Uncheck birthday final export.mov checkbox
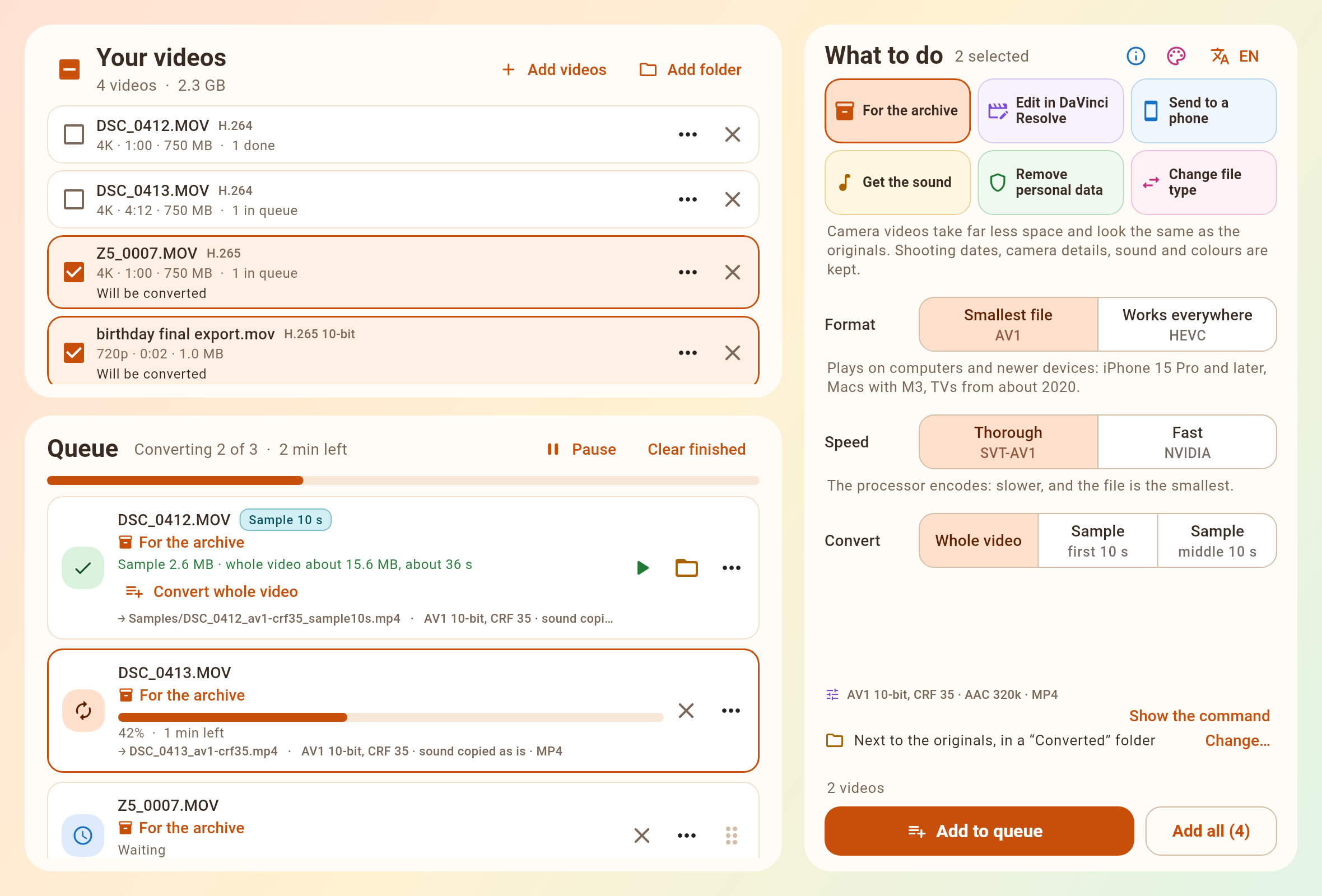 point(74,352)
